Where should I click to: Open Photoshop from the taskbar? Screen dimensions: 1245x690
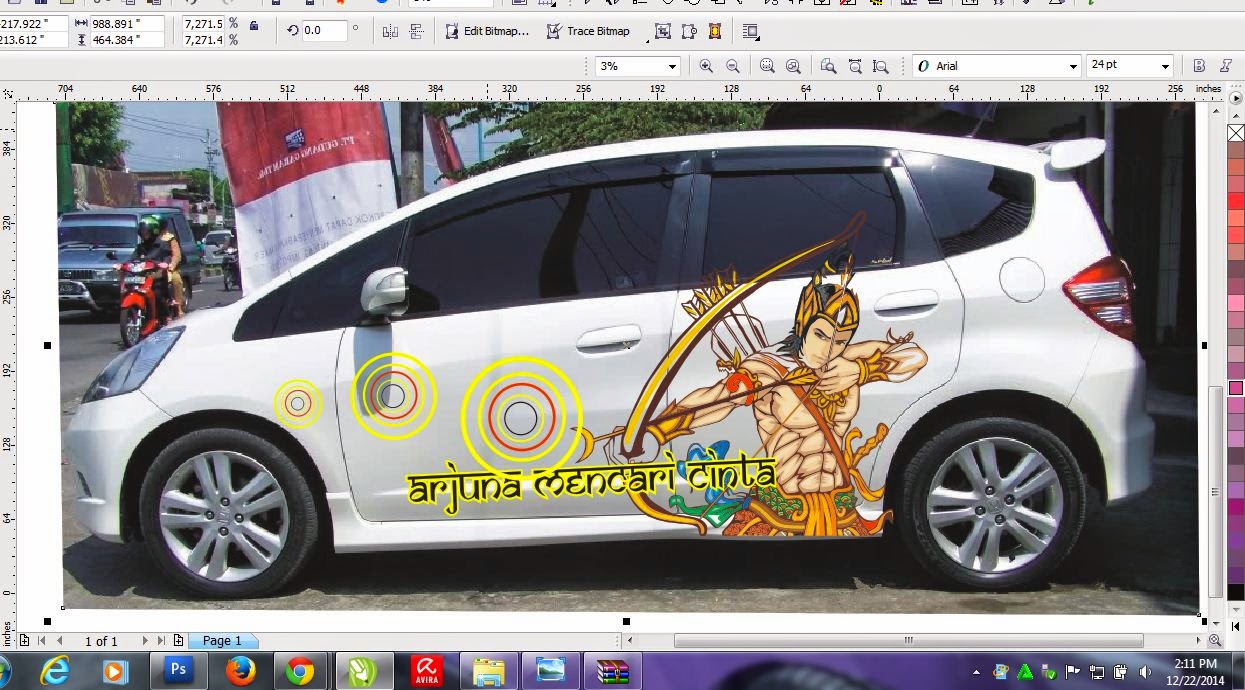pos(178,671)
